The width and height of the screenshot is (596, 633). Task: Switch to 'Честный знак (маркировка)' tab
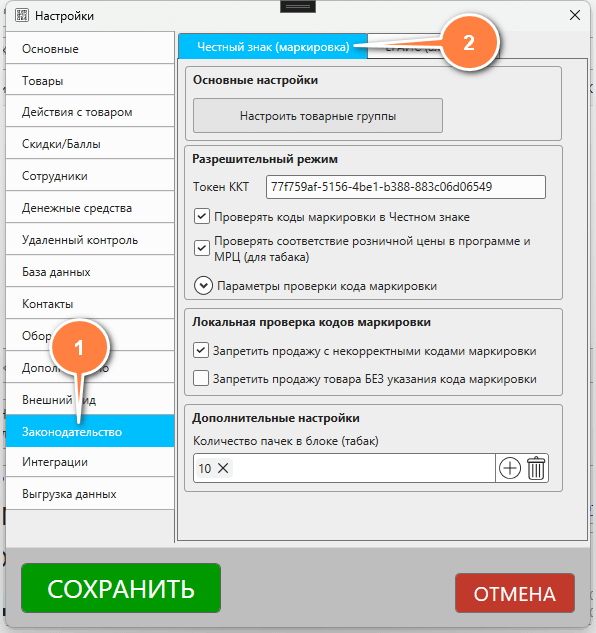(273, 47)
